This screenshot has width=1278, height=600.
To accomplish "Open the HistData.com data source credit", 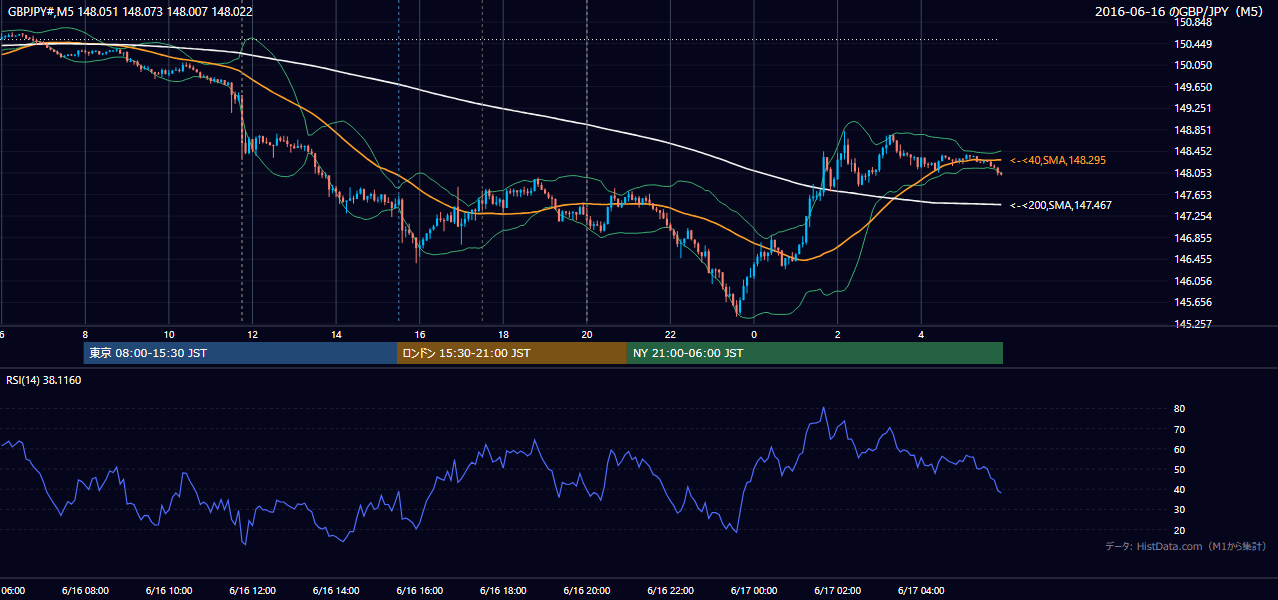I will (1185, 546).
